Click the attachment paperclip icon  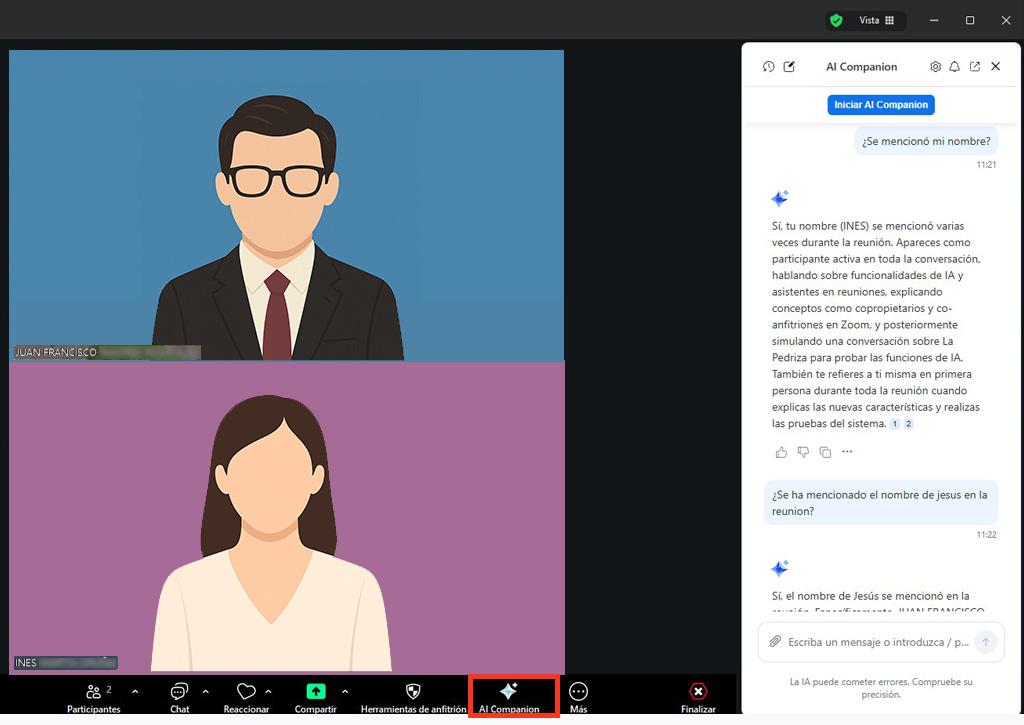(x=775, y=641)
